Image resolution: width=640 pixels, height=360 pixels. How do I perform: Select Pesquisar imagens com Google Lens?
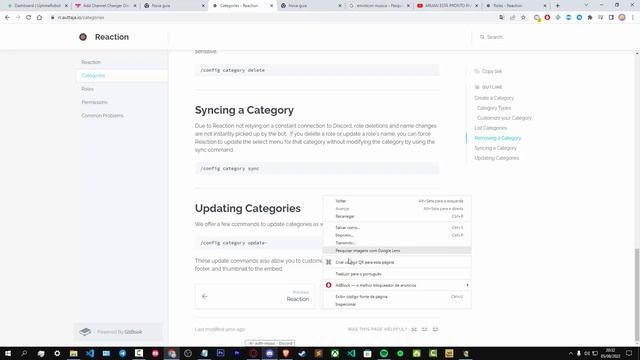pos(397,251)
